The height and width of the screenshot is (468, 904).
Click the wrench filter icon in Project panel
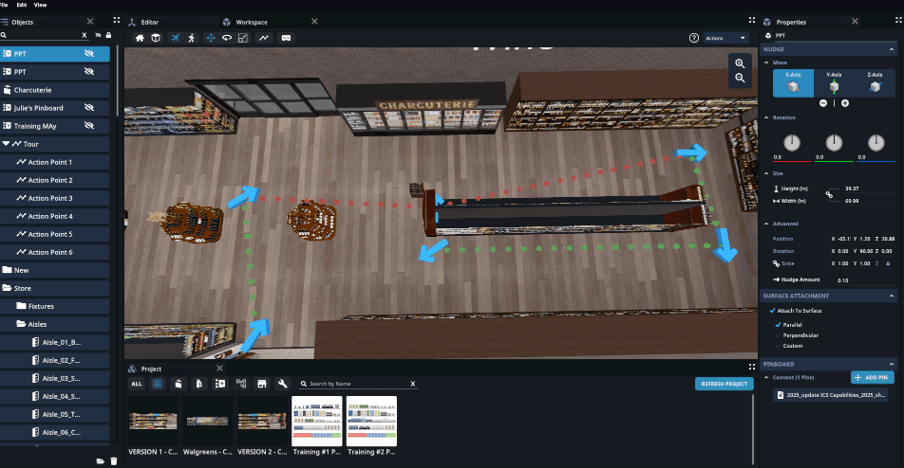pos(282,383)
